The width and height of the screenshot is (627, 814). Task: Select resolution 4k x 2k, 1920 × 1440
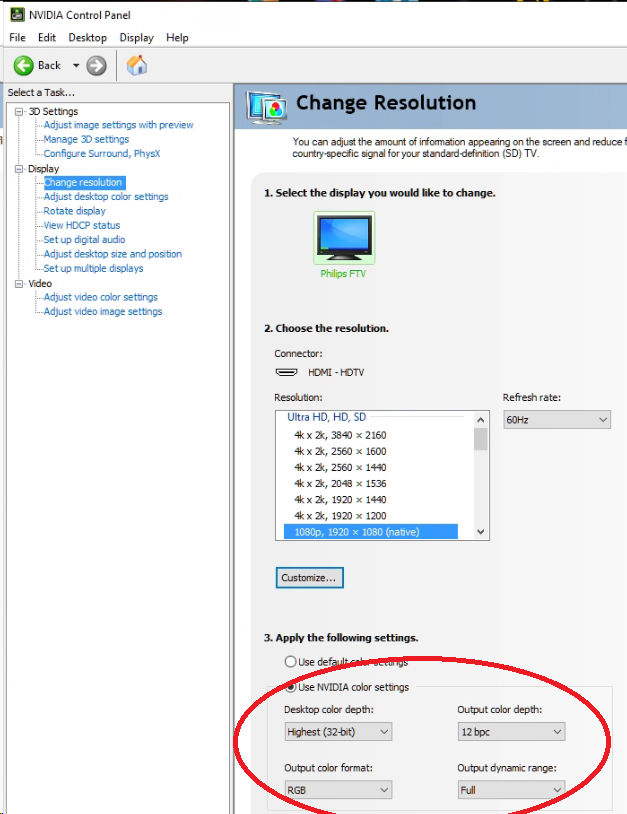(x=340, y=499)
